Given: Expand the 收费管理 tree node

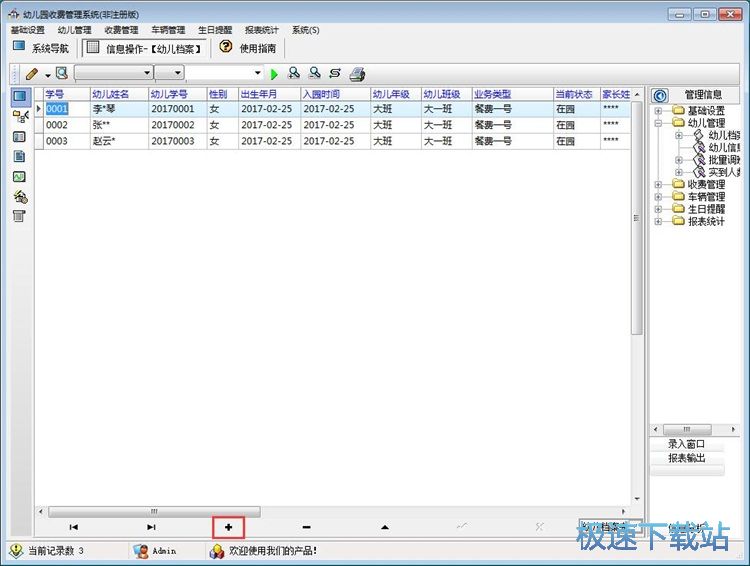Looking at the screenshot, I should pyautogui.click(x=658, y=184).
